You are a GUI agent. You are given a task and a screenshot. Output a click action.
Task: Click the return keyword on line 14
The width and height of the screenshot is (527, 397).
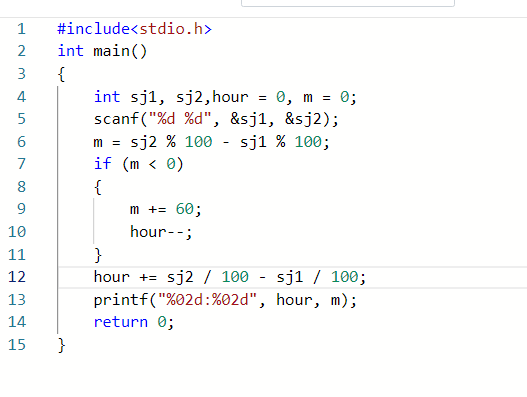tap(121, 322)
